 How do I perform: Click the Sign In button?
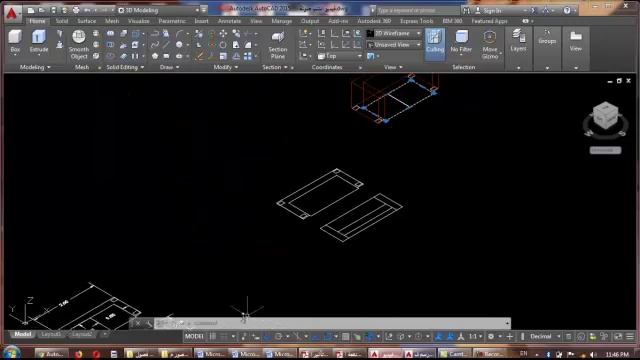point(489,11)
